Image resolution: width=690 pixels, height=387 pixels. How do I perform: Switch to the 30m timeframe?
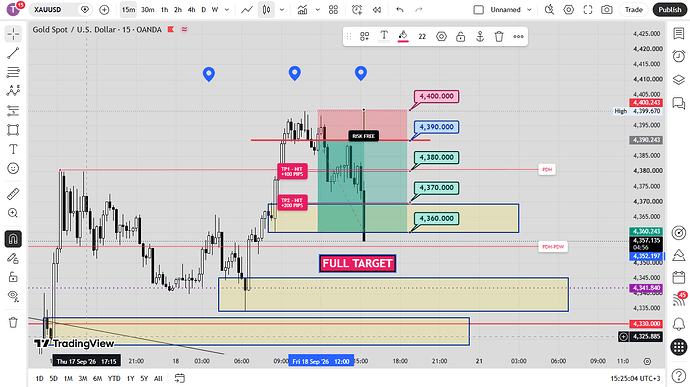[147, 9]
